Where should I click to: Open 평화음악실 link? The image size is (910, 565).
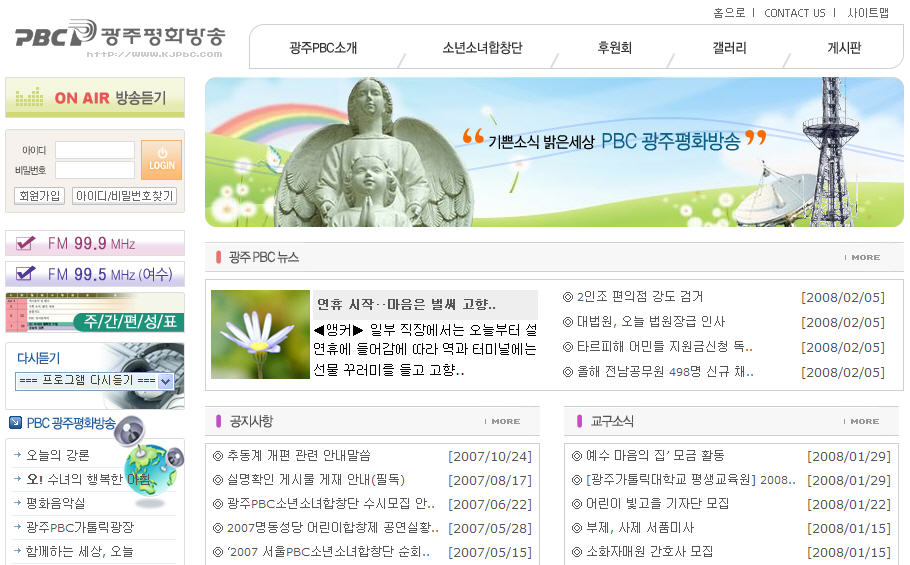(x=56, y=503)
